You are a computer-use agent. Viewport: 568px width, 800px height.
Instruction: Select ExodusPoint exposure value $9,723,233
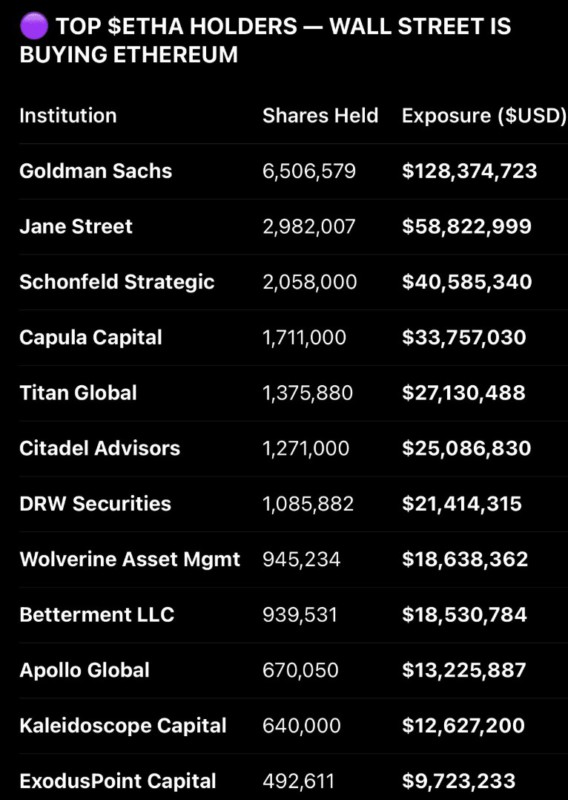459,782
